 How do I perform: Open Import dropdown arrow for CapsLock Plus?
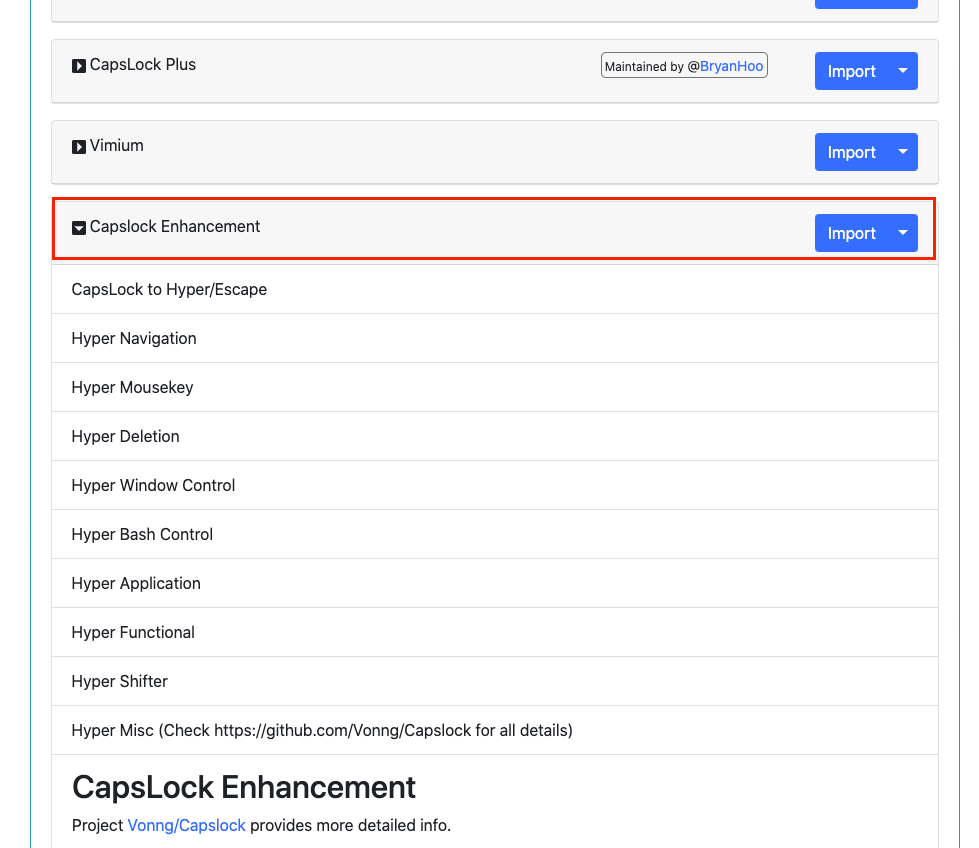[903, 71]
